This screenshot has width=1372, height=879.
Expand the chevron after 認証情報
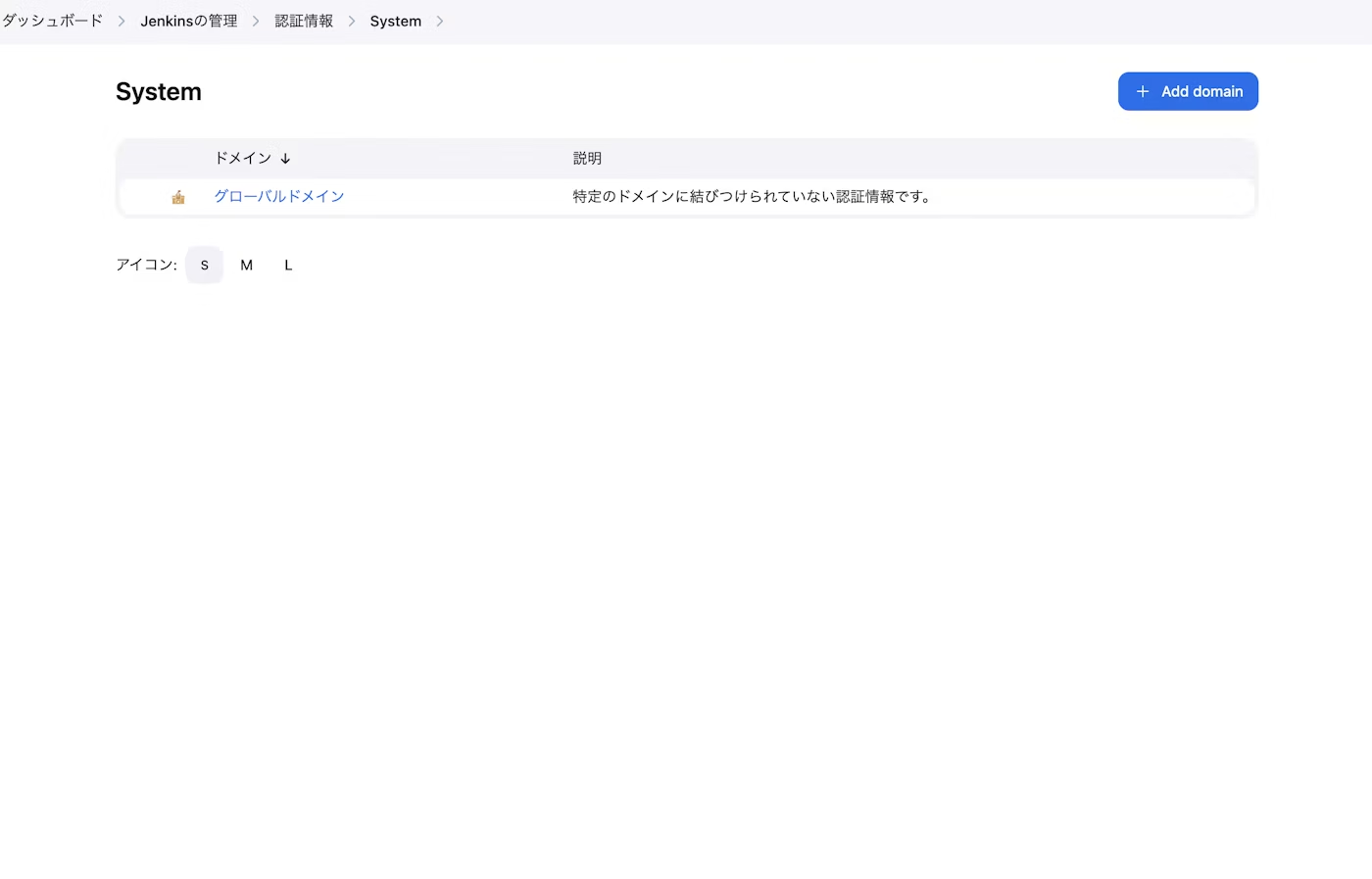(352, 21)
